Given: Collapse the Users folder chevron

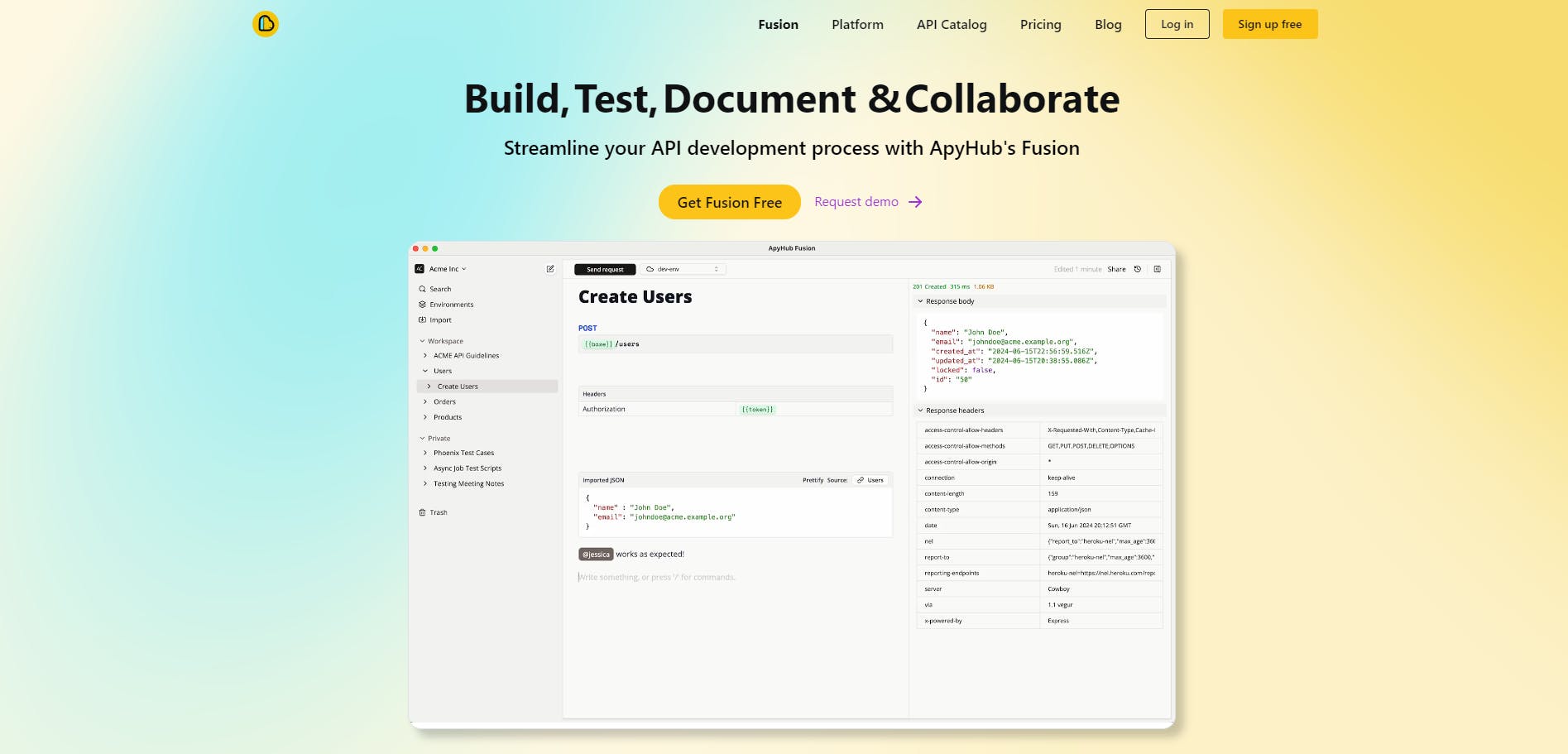Looking at the screenshot, I should [x=425, y=371].
